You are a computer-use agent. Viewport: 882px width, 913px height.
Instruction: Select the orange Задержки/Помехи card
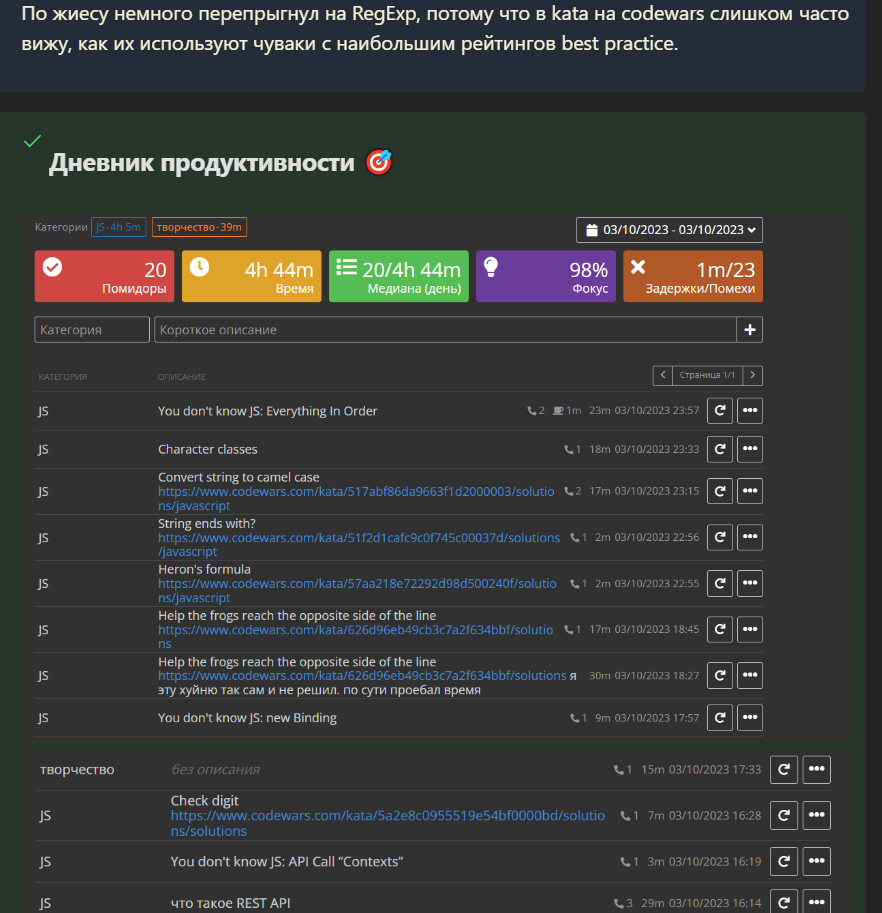point(693,276)
